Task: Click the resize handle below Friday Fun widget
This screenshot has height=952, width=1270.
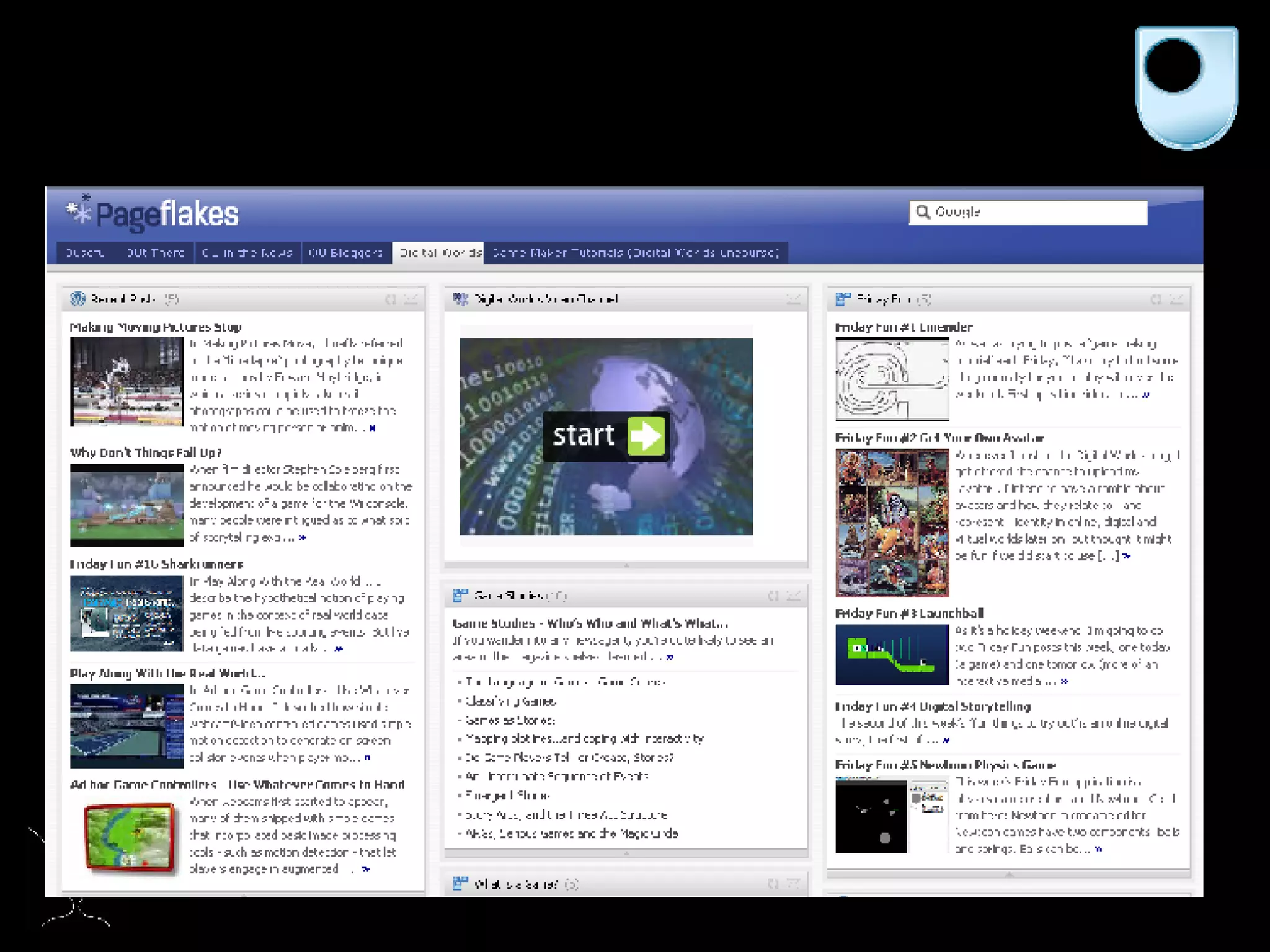Action: tap(1009, 875)
